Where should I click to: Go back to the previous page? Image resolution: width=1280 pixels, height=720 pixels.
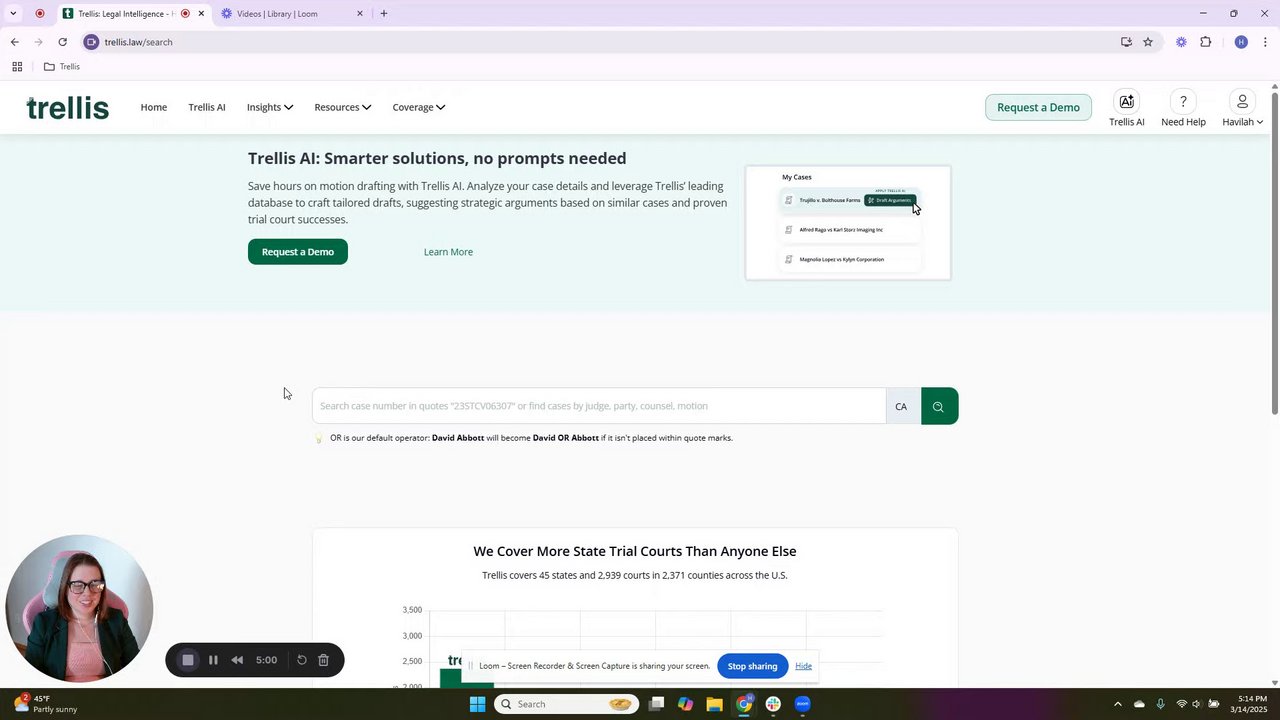pos(14,42)
